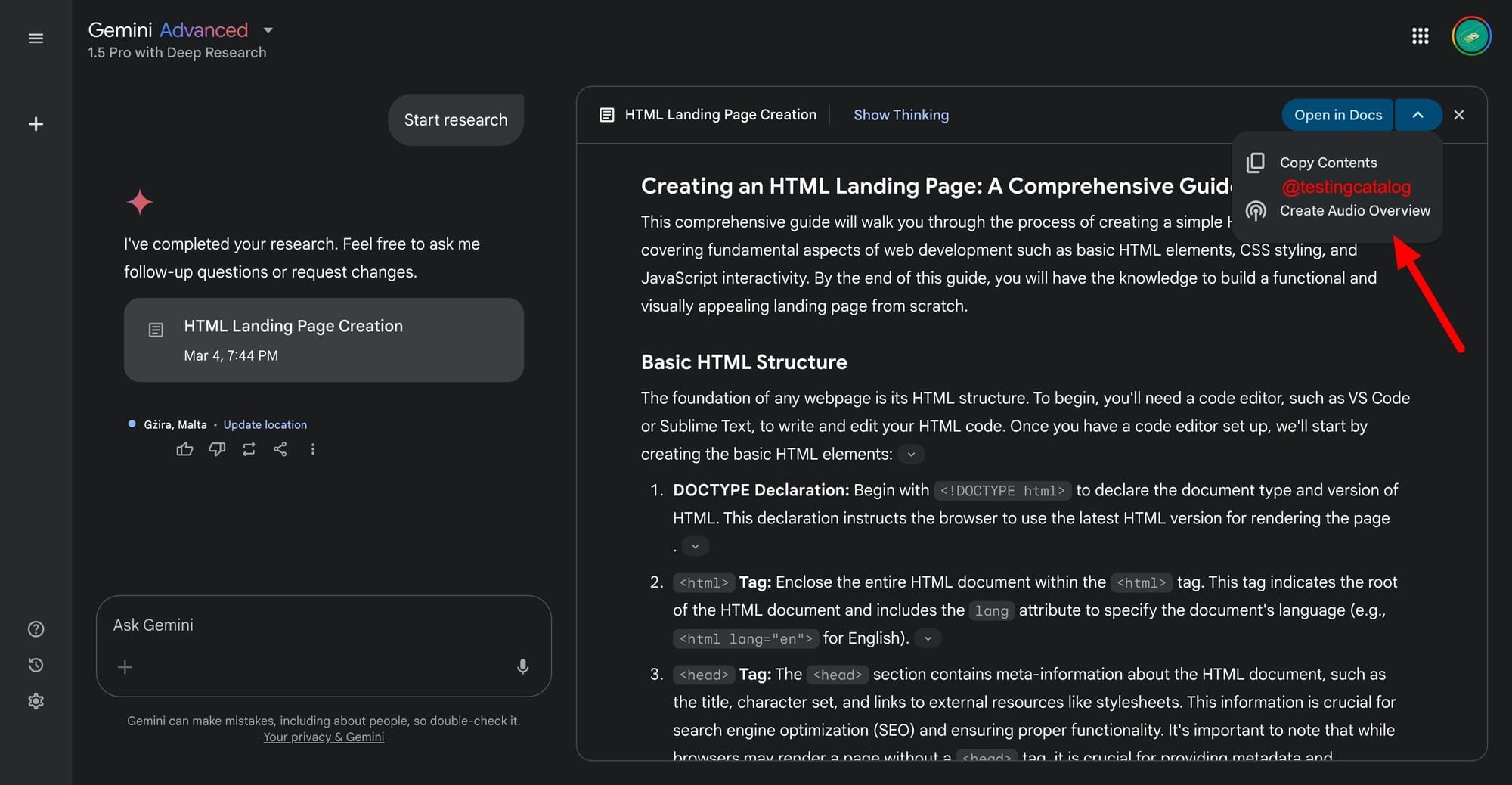Close the research report panel
The height and width of the screenshot is (785, 1512).
coord(1459,115)
